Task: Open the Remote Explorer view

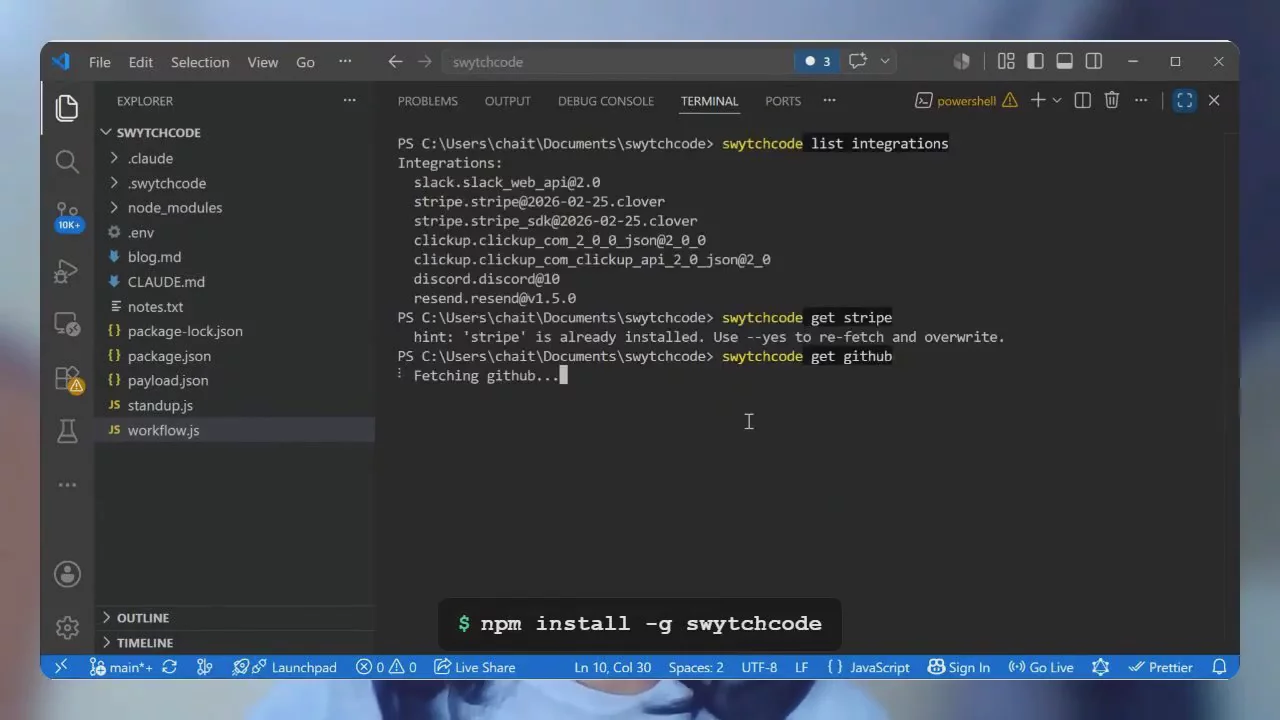Action: pos(67,325)
